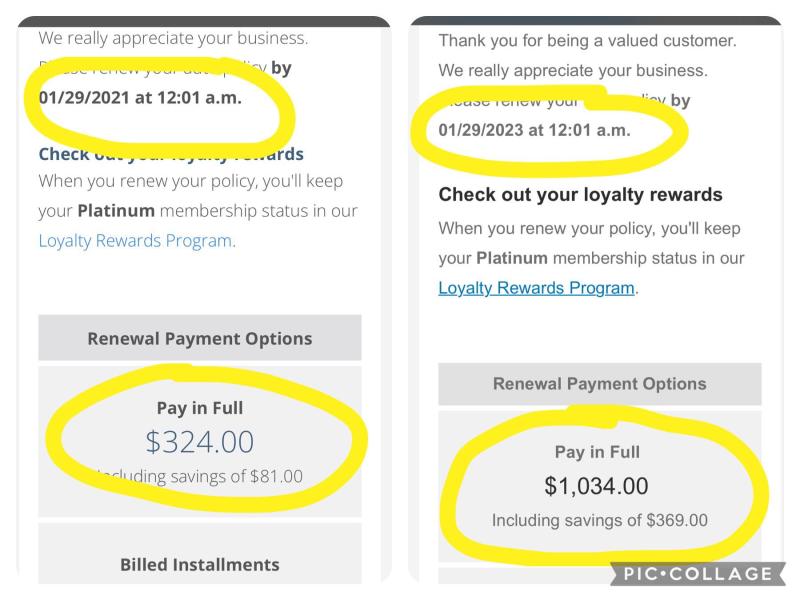Click the PicCollage watermark logo
The image size is (800, 600).
[697, 573]
